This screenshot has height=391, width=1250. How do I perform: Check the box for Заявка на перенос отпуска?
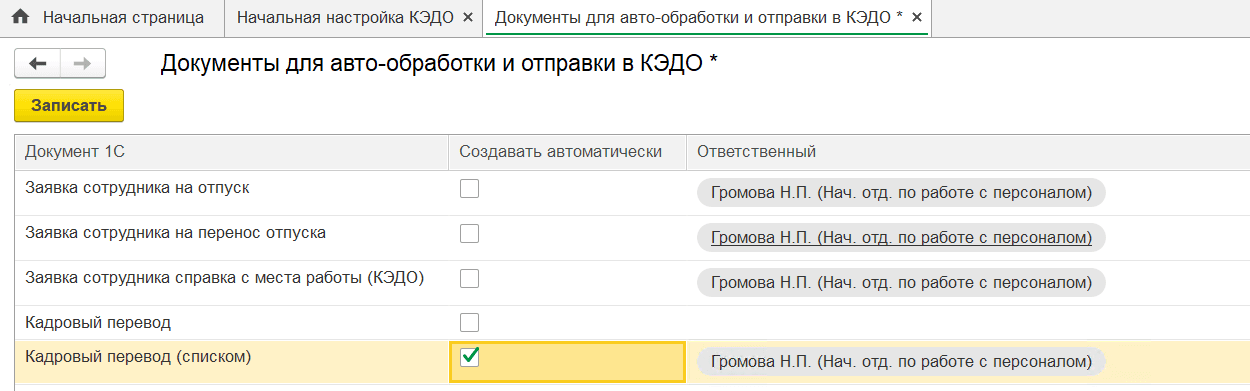click(x=469, y=234)
